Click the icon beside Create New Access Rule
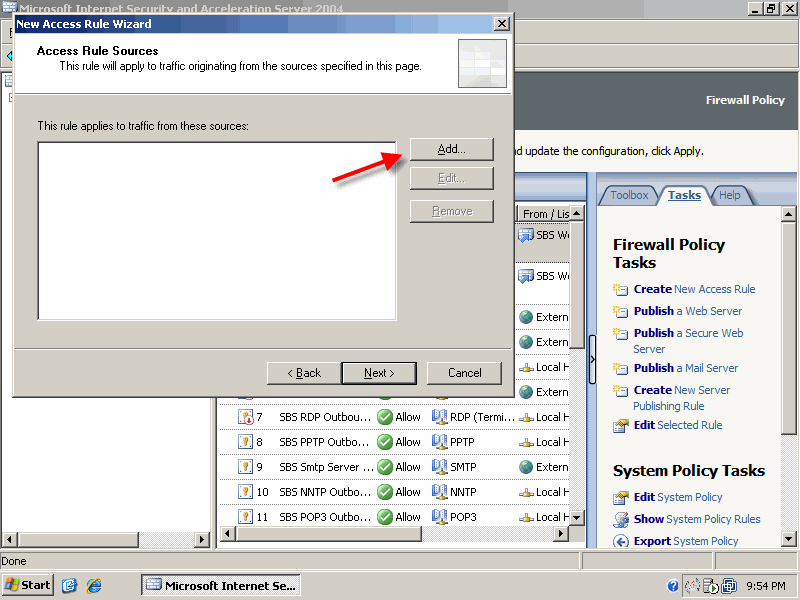 point(620,289)
